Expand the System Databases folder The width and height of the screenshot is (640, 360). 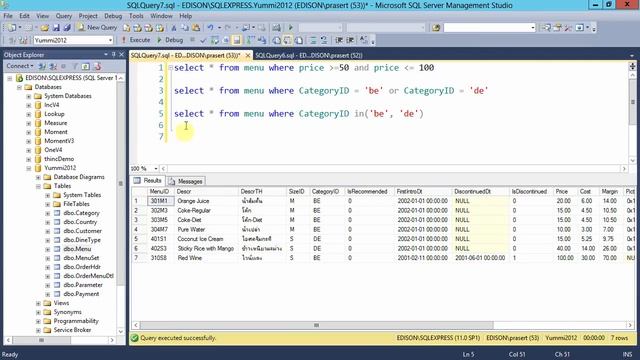(29, 96)
